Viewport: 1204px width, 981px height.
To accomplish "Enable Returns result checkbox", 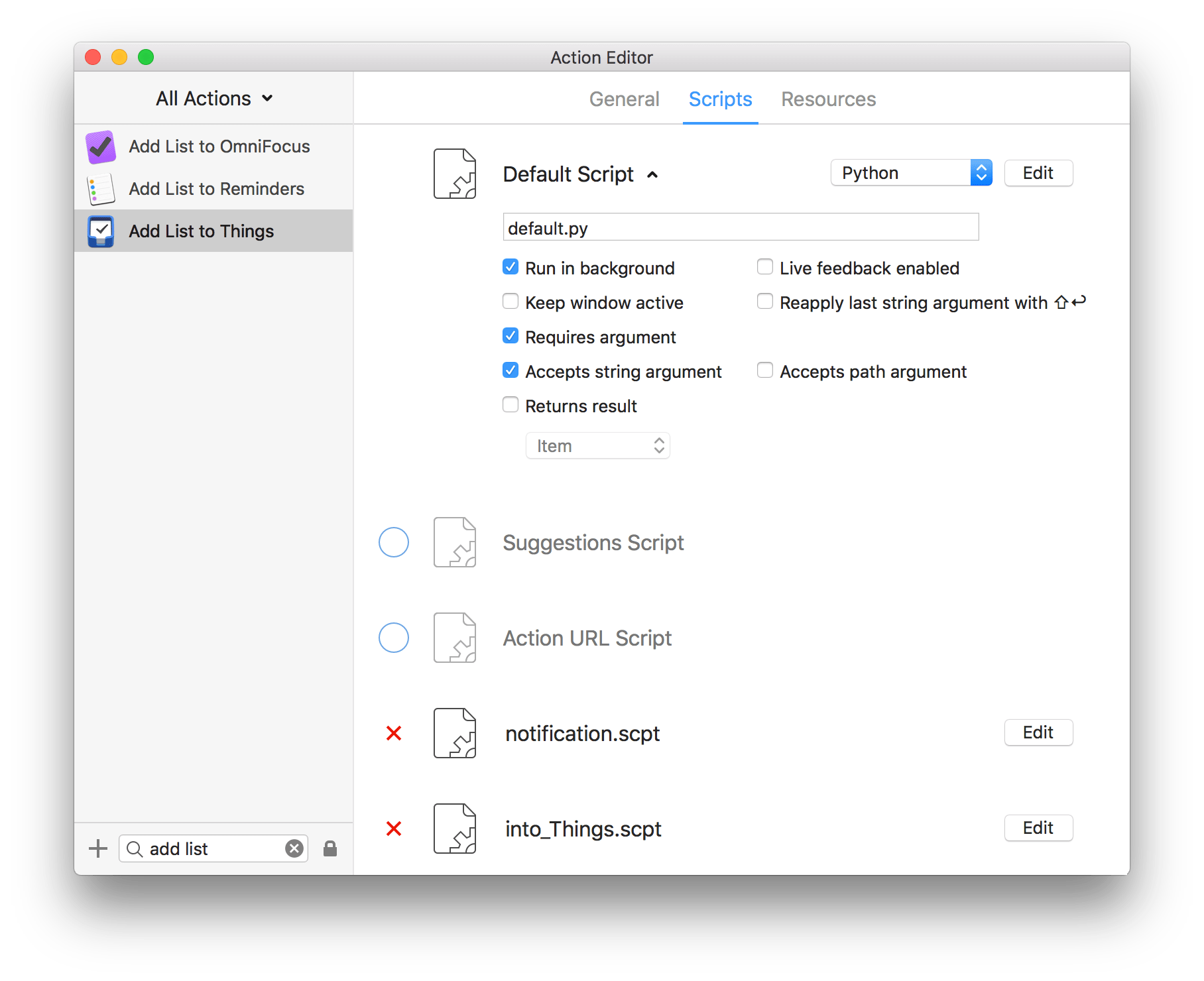I will click(511, 405).
